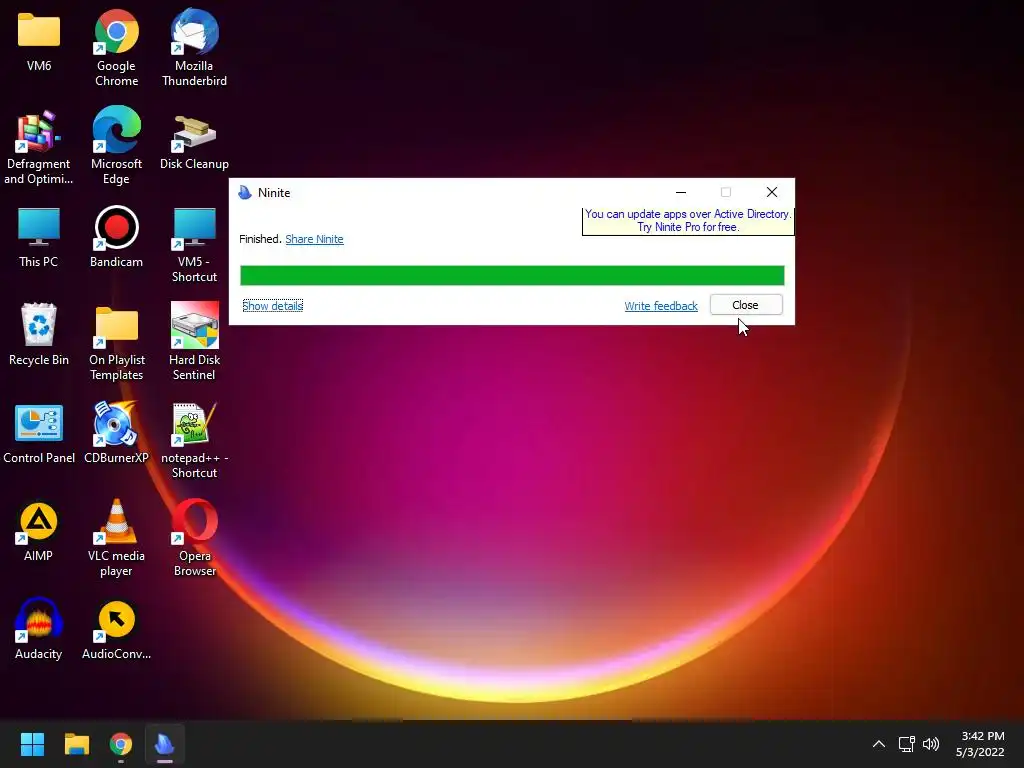Click the Ninite Pro Active Directory banner

click(688, 221)
